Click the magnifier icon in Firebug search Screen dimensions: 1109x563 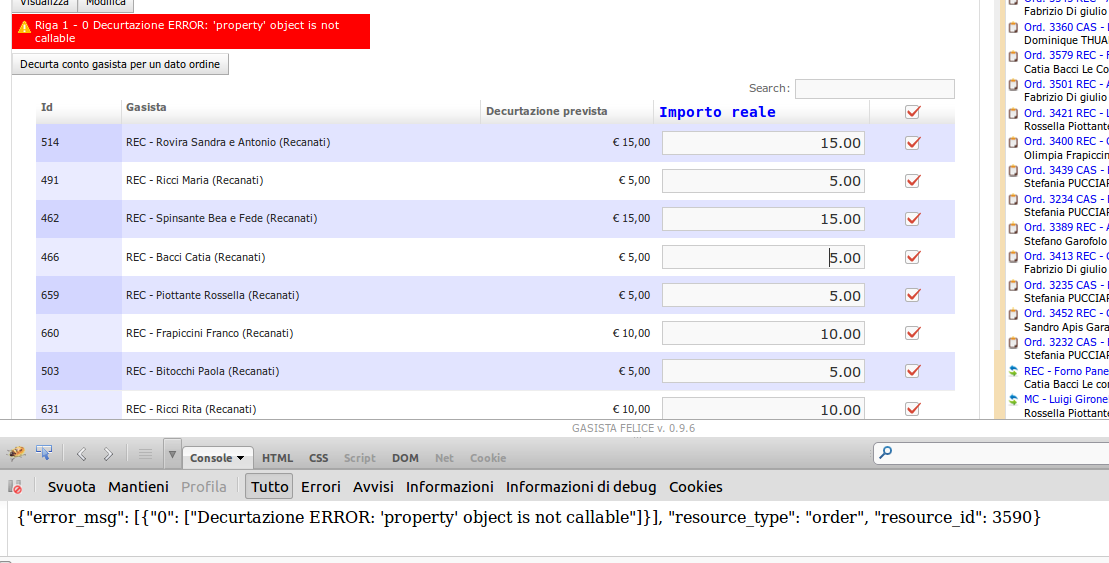pos(885,454)
